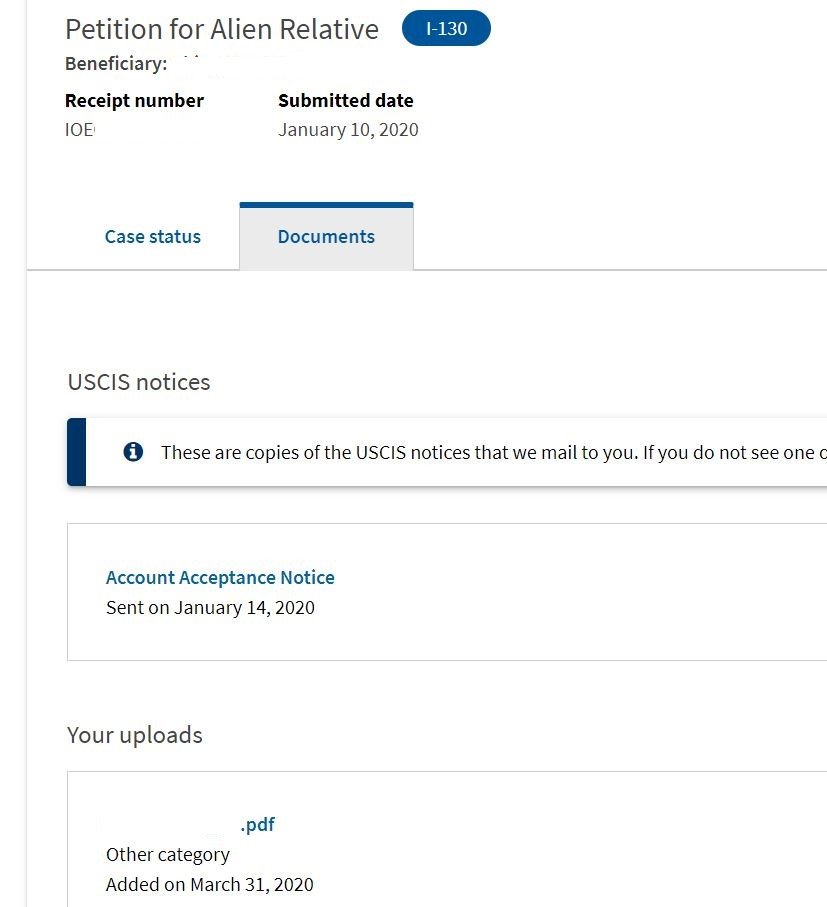This screenshot has height=907, width=827.
Task: Click the Petition for Alien Relative heading
Action: click(222, 29)
